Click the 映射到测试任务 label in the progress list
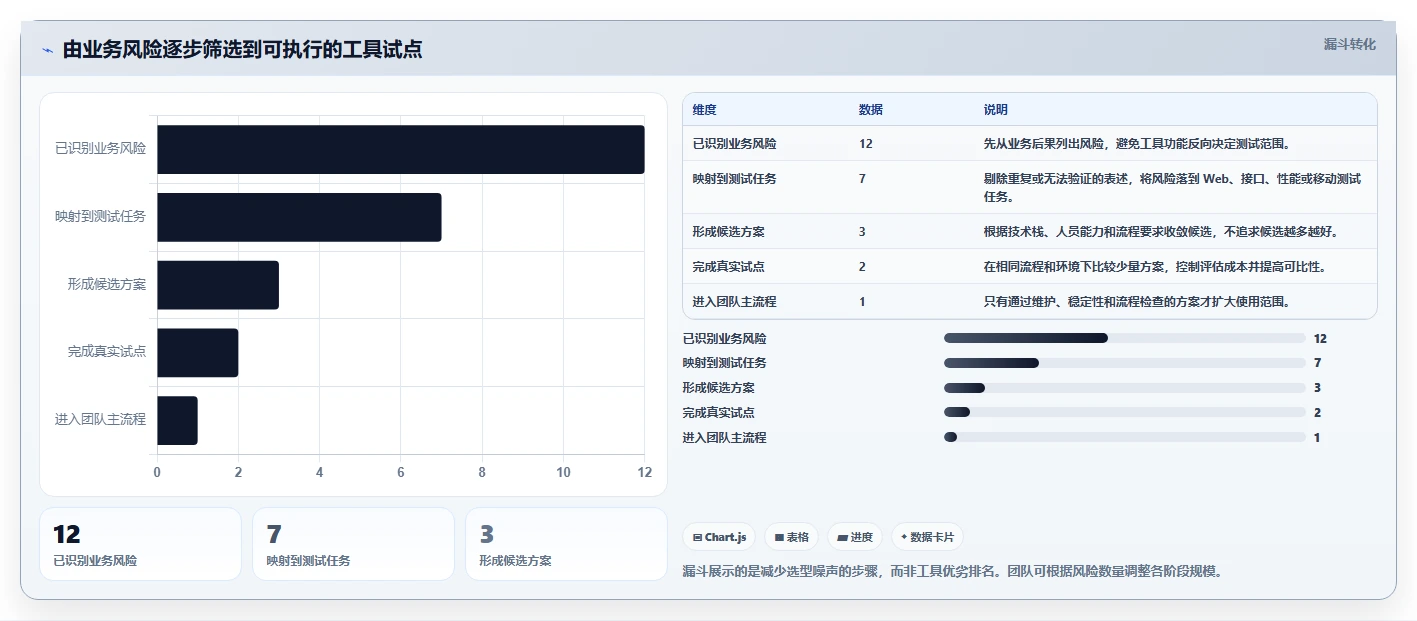Viewport: 1417px width, 621px height. point(725,363)
